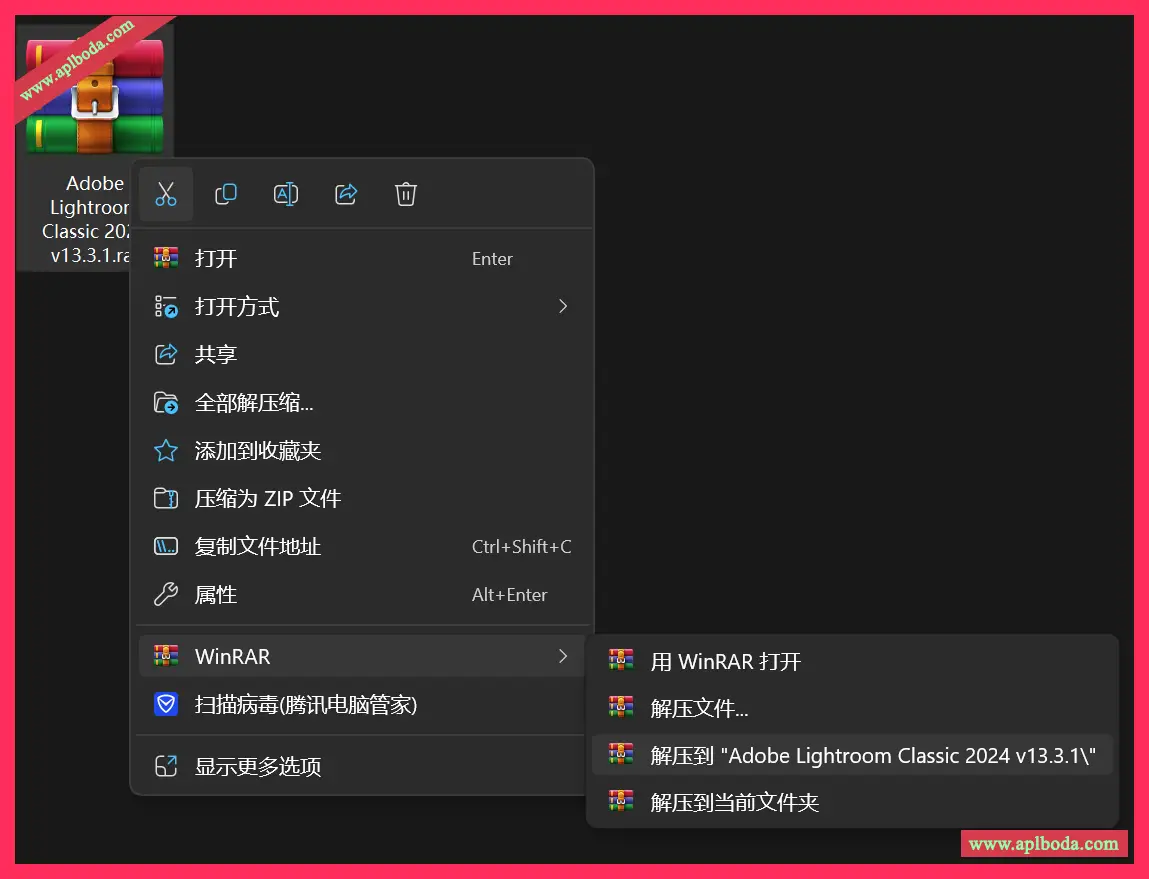Click the Cut scissors icon
This screenshot has width=1149, height=879.
point(166,194)
